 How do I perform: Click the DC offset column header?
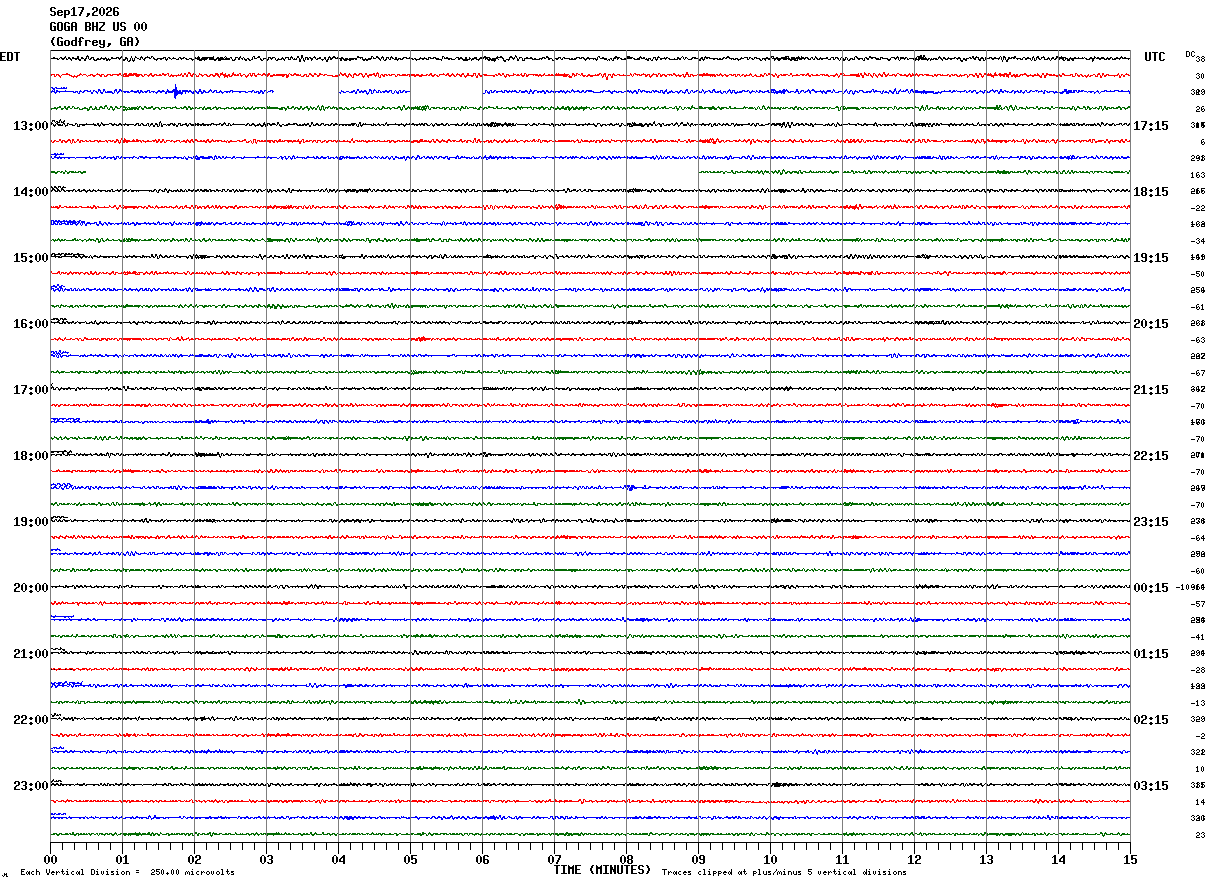click(1190, 54)
